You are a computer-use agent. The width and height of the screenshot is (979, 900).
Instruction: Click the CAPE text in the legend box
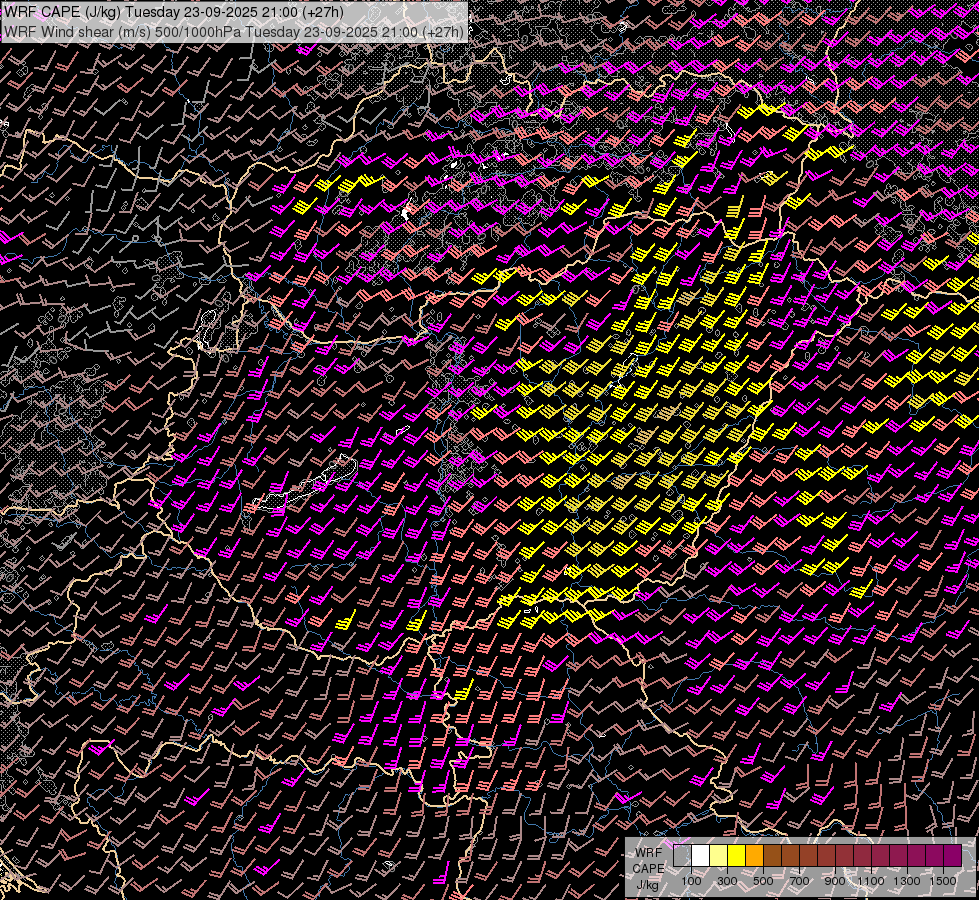(648, 869)
